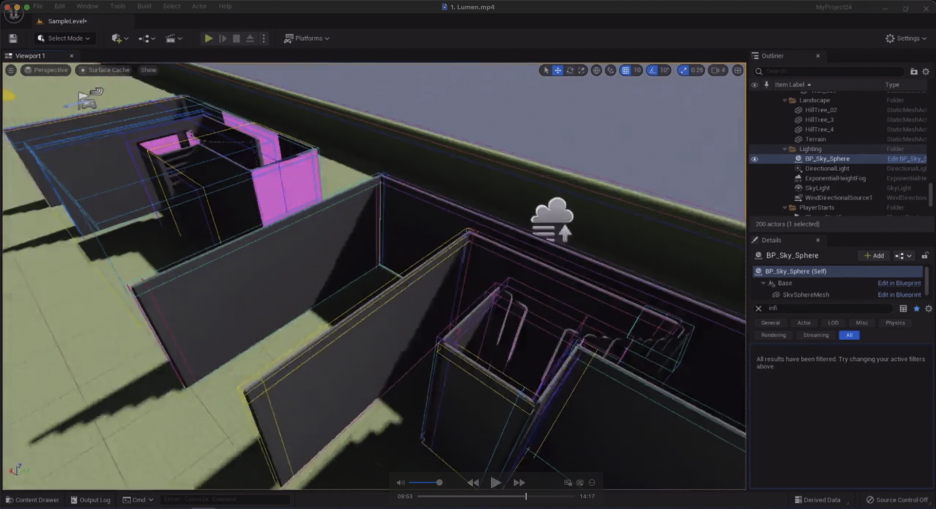
Task: Open the cinematics clapperboard dropdown
Action: (x=174, y=38)
